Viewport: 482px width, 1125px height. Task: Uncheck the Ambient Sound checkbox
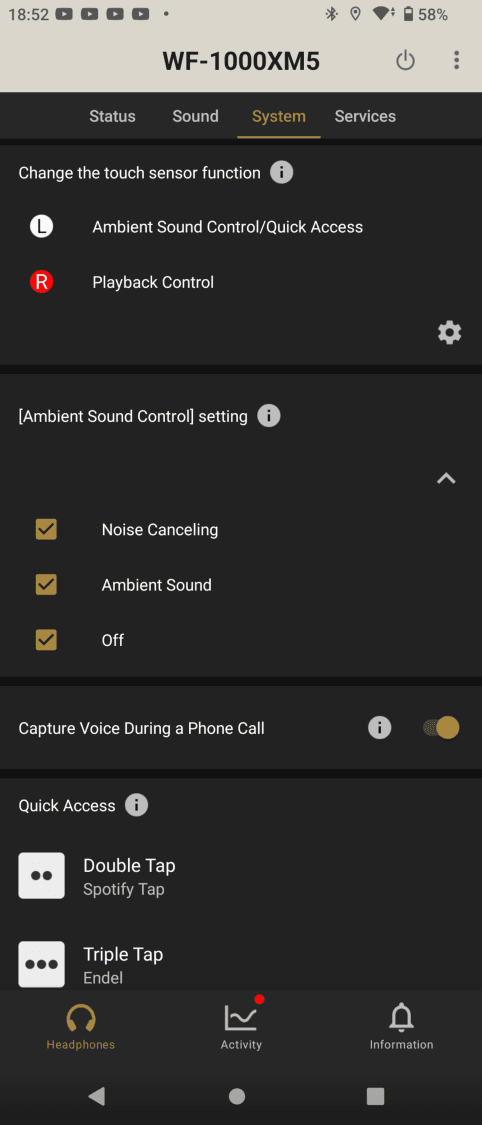[47, 585]
